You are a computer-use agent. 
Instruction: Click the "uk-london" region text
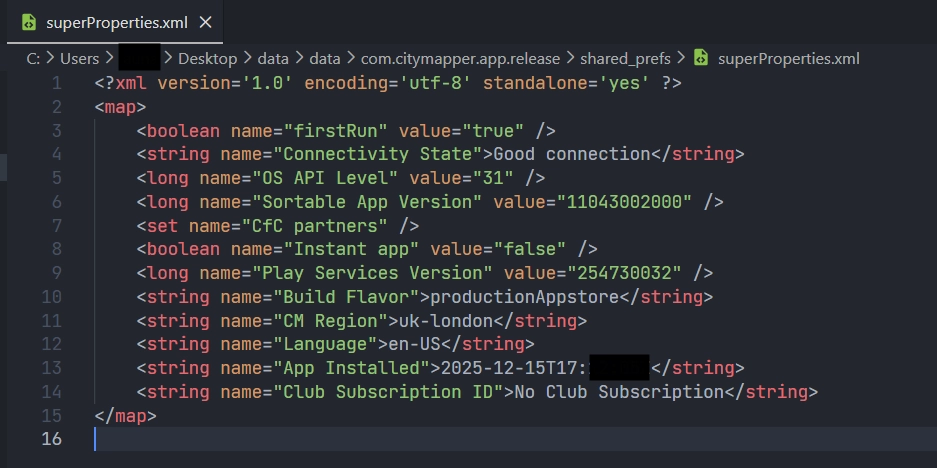446,321
